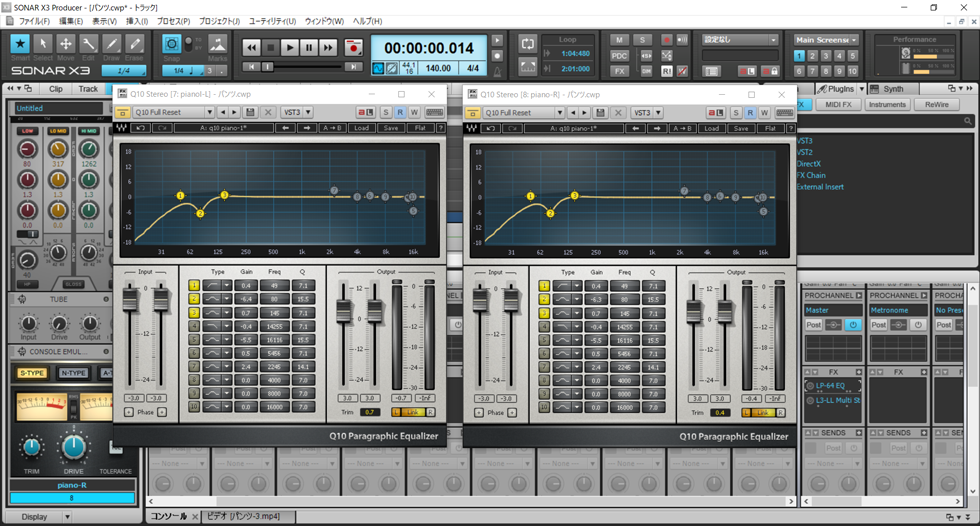
Task: Toggle band 4 on in piano-L Q10
Action: [194, 326]
